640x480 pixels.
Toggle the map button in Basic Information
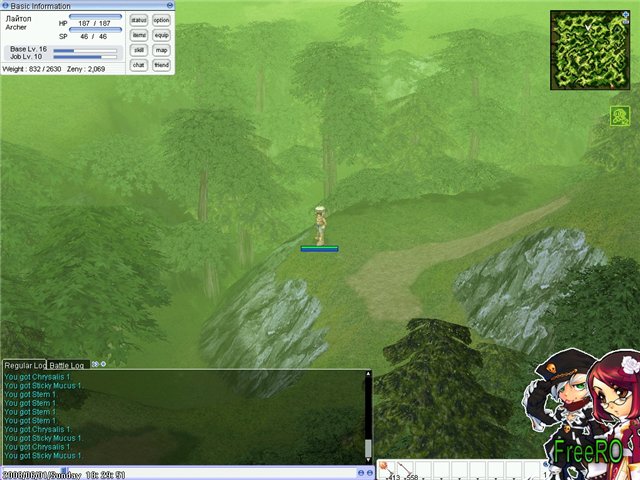pyautogui.click(x=161, y=50)
